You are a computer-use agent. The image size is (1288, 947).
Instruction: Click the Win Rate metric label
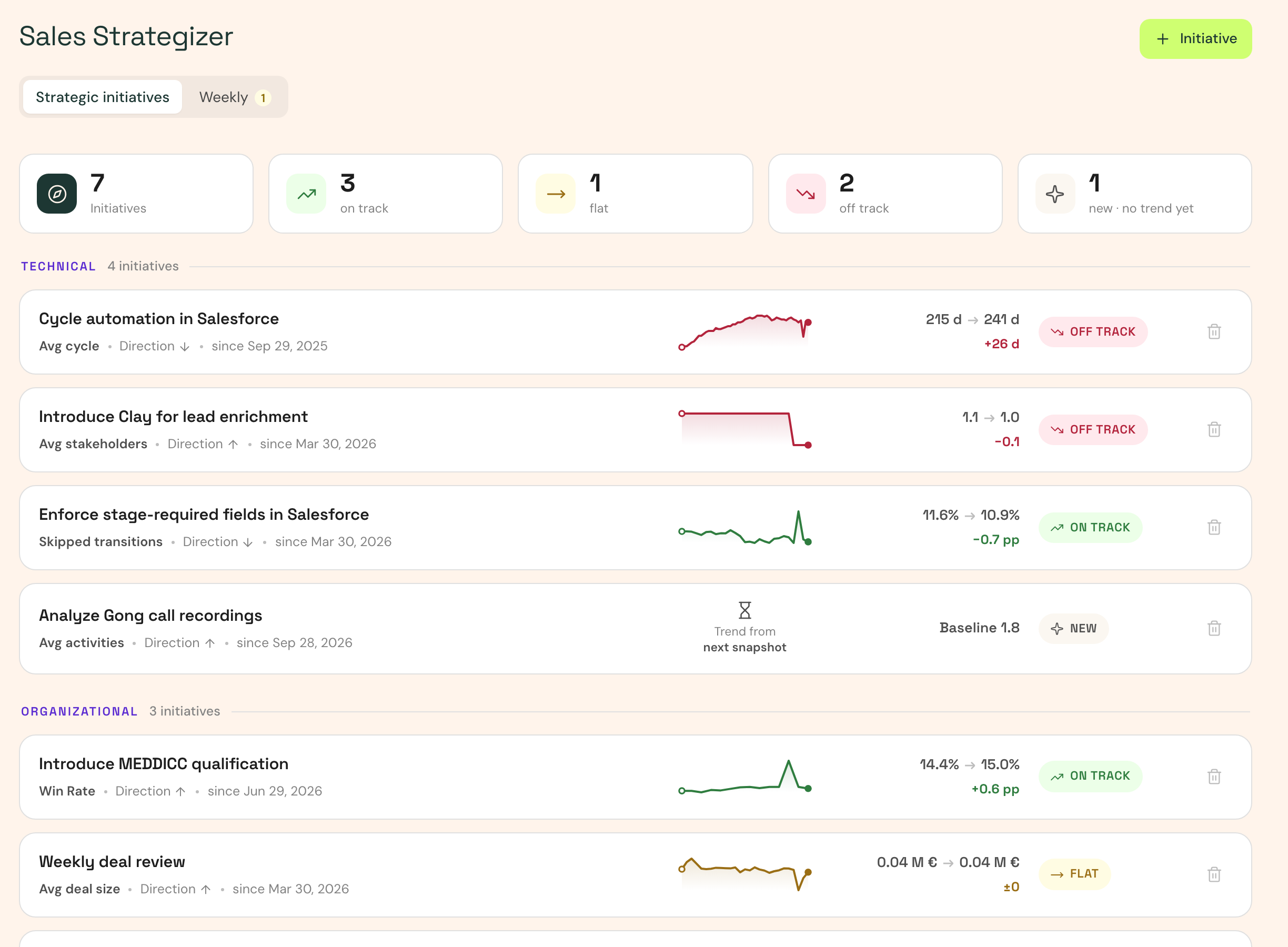67,791
